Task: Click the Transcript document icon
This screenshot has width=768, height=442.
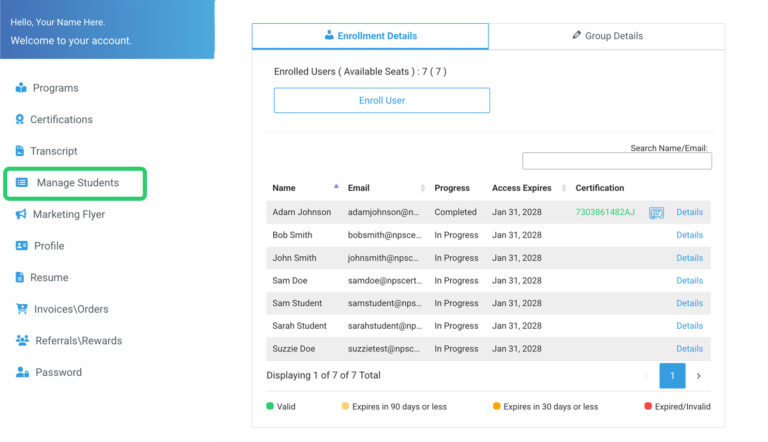Action: click(20, 151)
